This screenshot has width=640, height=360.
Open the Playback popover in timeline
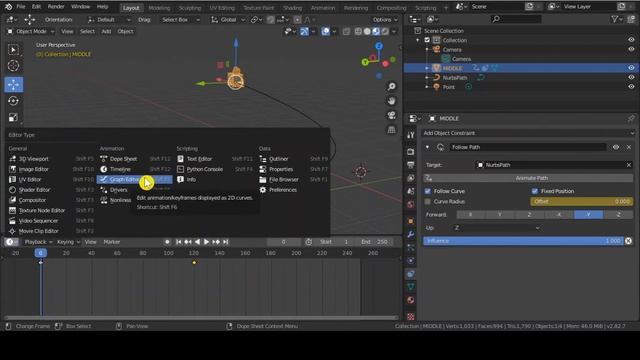point(38,242)
